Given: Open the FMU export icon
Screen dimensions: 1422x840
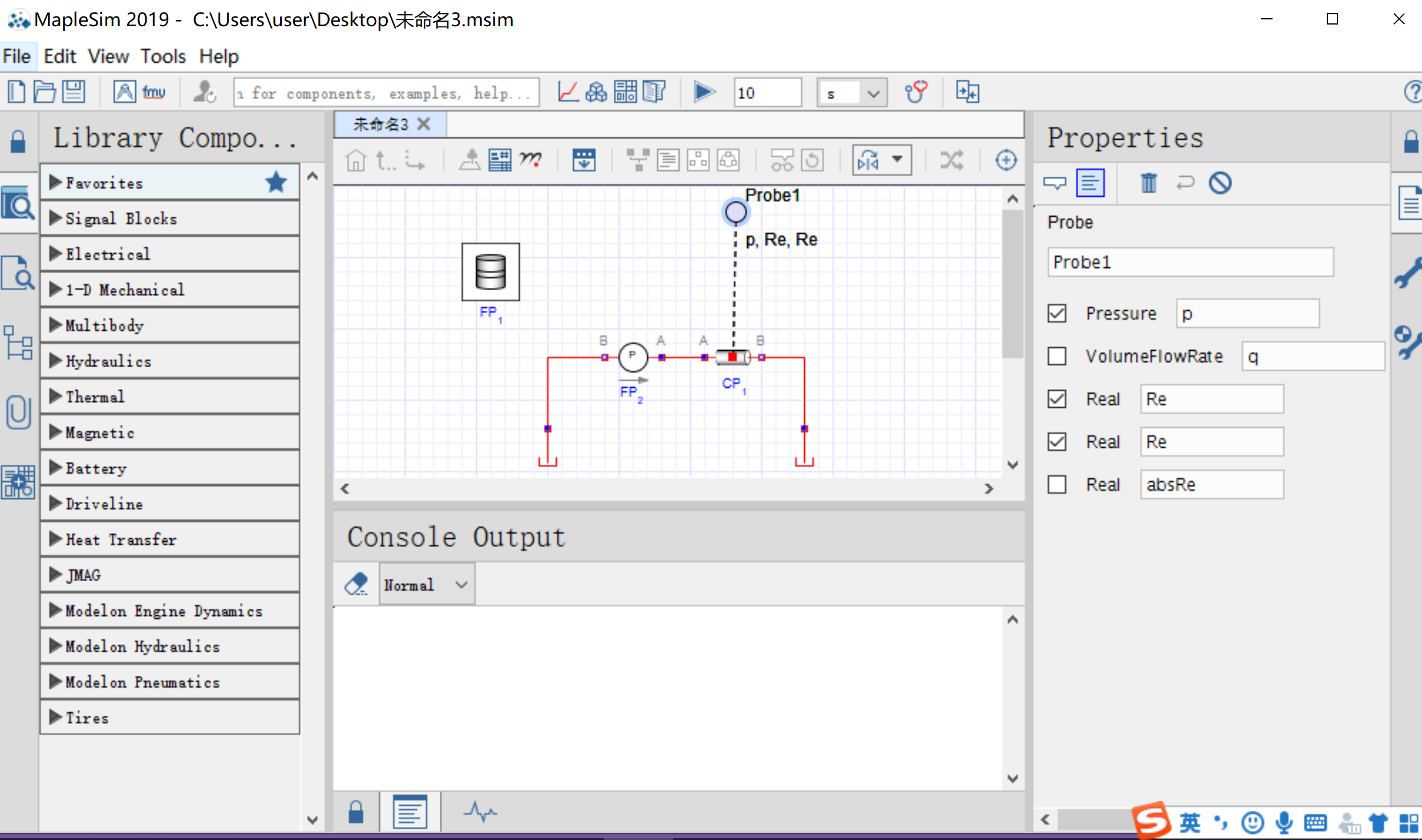Looking at the screenshot, I should click(154, 91).
